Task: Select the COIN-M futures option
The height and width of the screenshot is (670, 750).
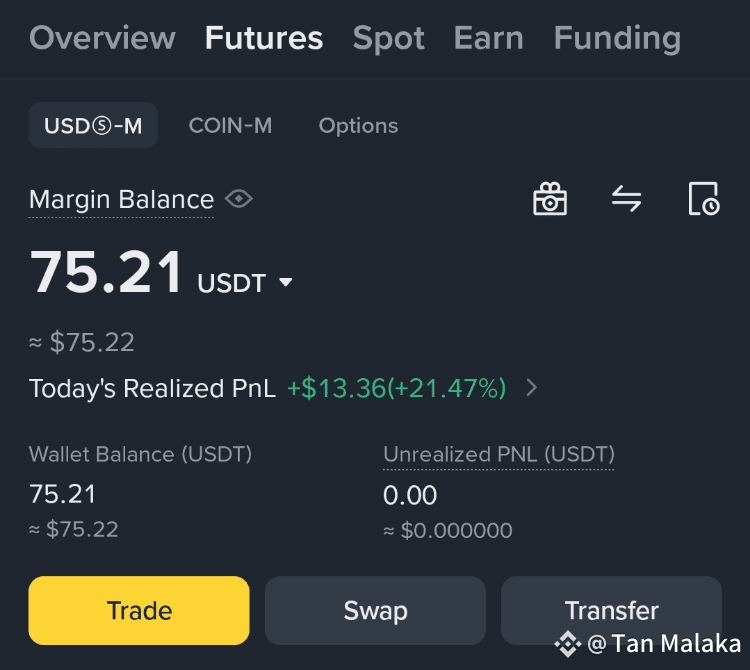Action: click(230, 126)
